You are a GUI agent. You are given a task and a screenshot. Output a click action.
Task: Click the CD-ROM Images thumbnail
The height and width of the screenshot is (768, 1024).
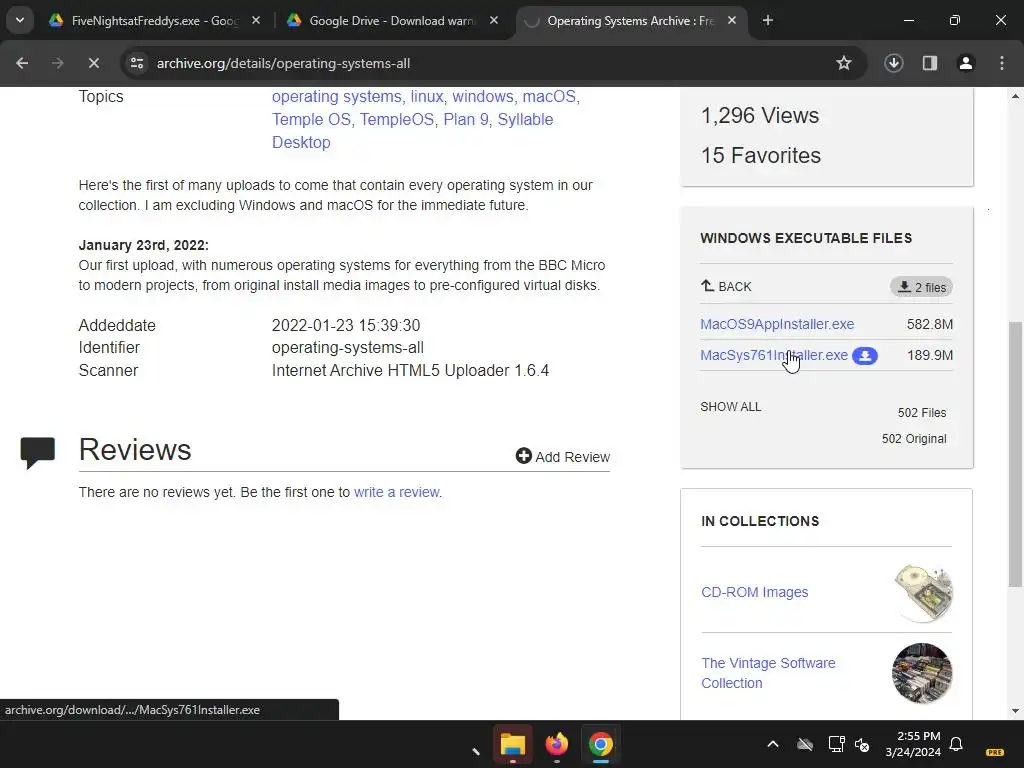pos(923,593)
